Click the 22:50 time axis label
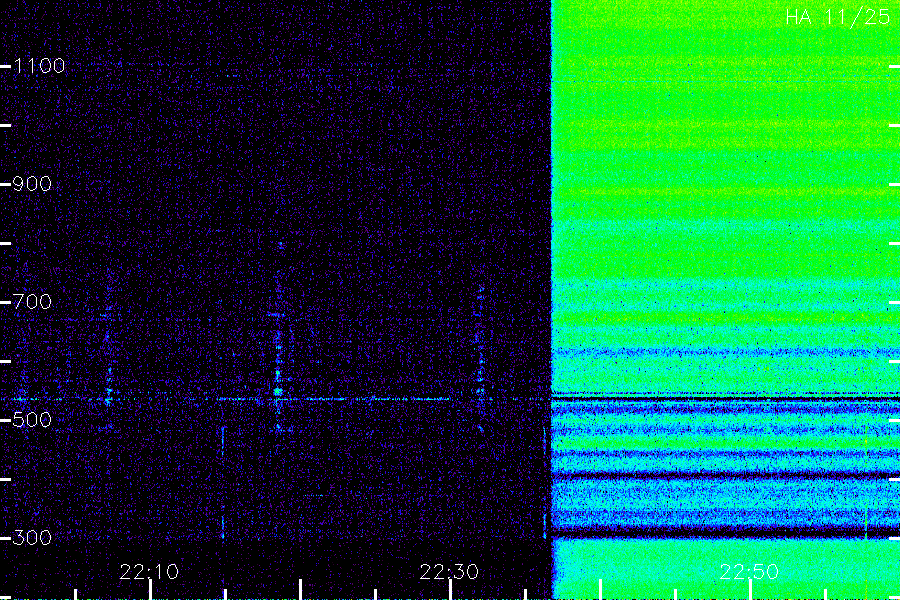 point(749,572)
